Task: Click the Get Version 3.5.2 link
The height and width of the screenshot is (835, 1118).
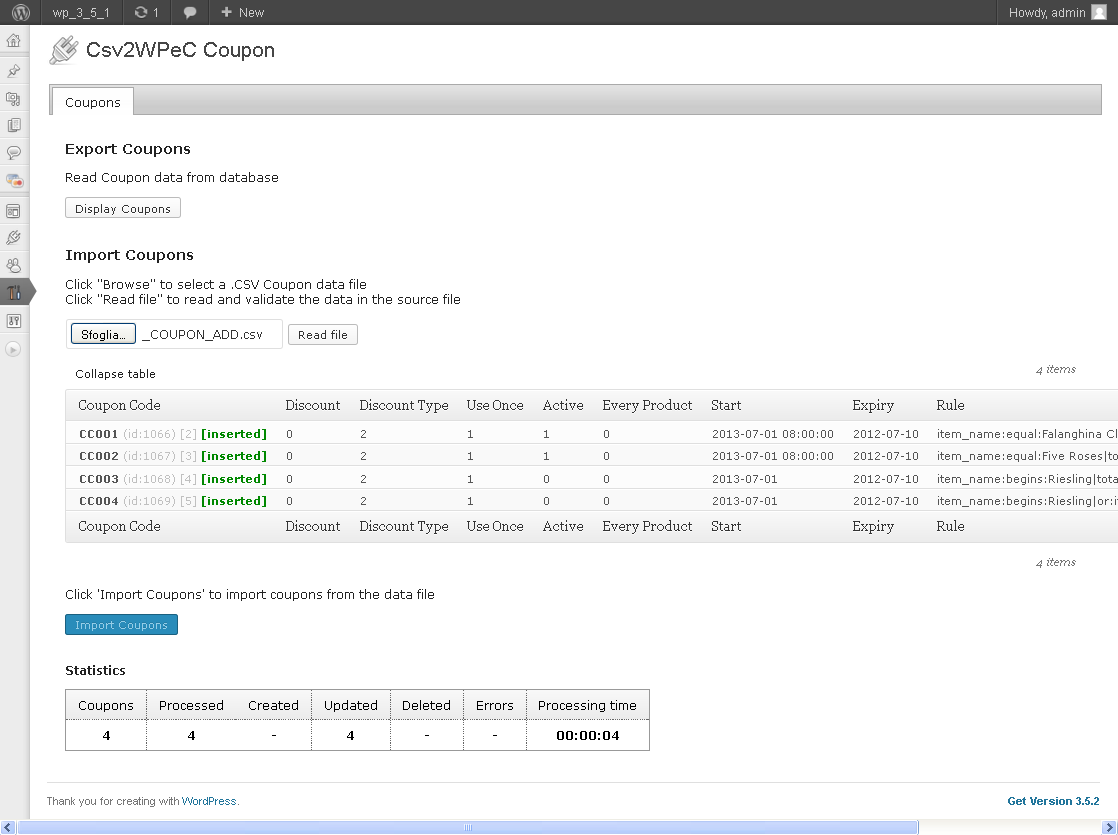Action: coord(1053,801)
